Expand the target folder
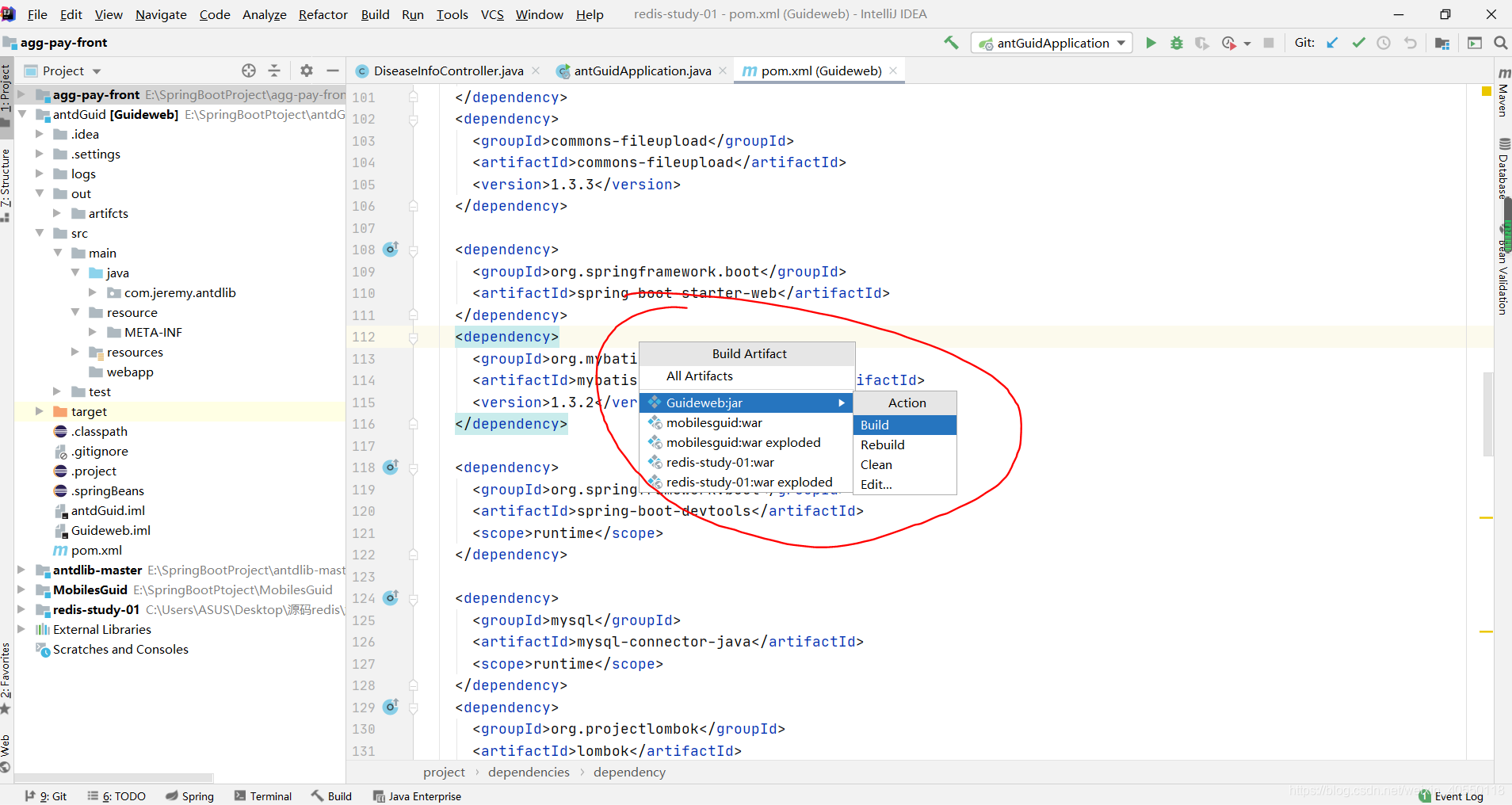 40,411
